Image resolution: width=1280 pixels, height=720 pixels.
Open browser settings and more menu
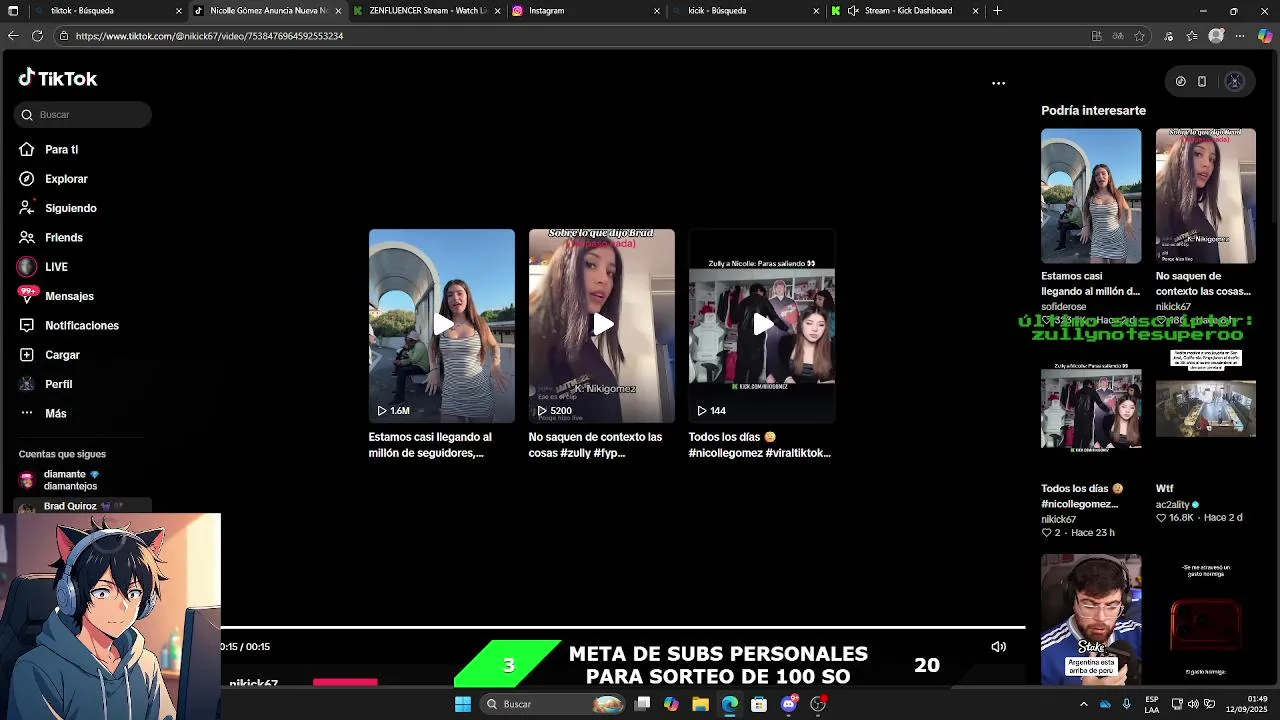[1240, 36]
